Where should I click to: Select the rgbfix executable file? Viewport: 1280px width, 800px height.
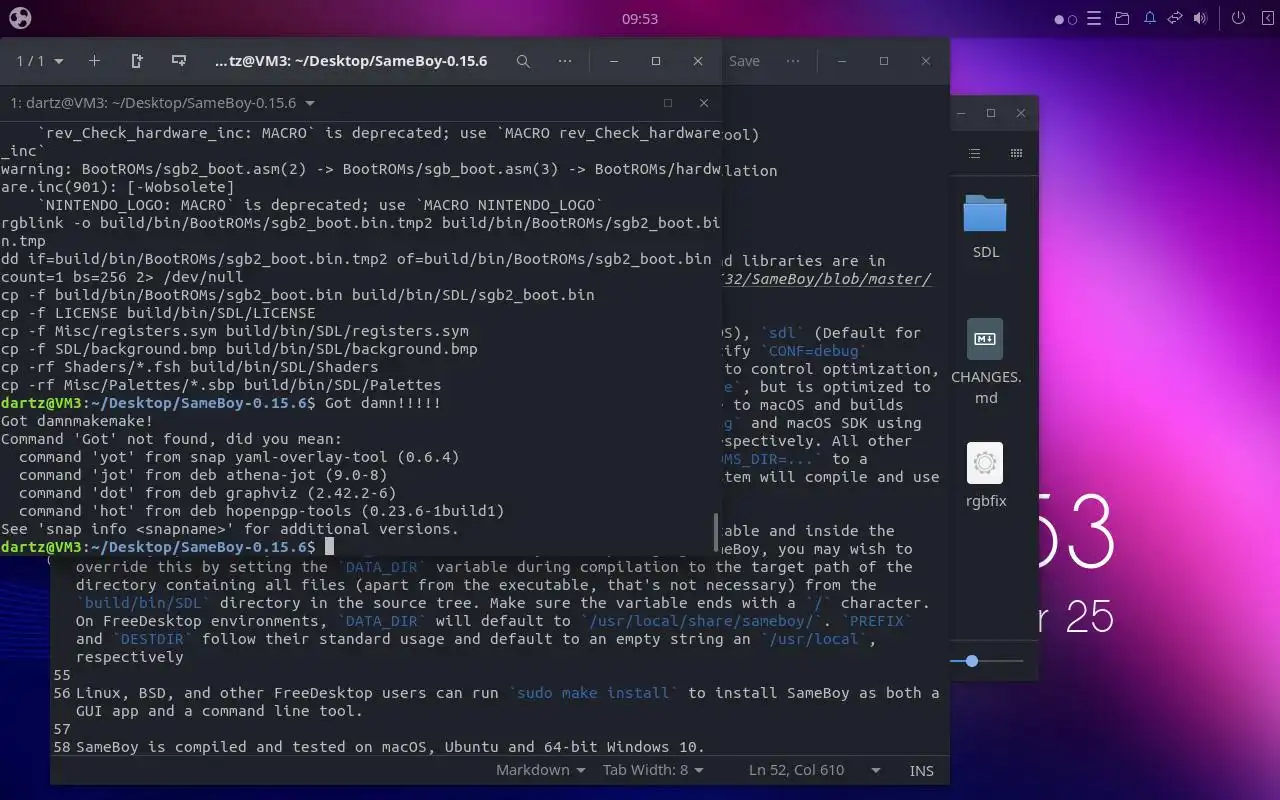tap(985, 475)
